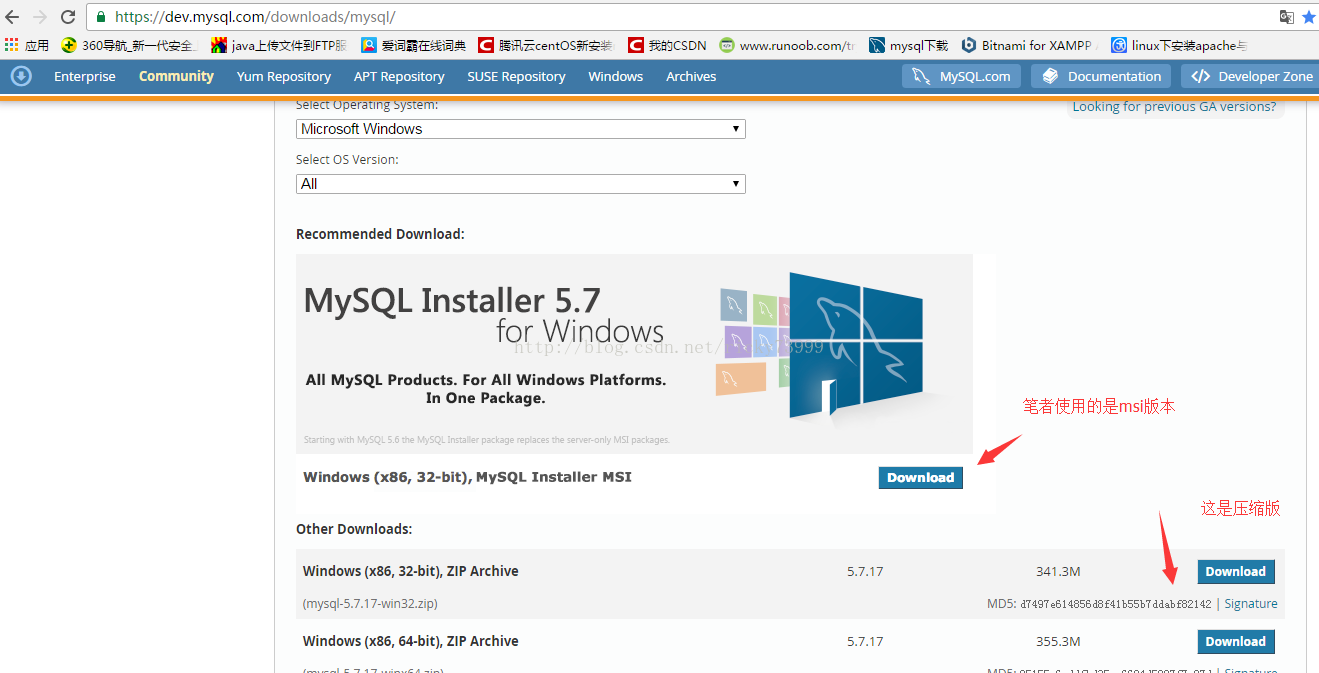Open the APT Repository tab
Viewport: 1319px width, 673px height.
399,76
